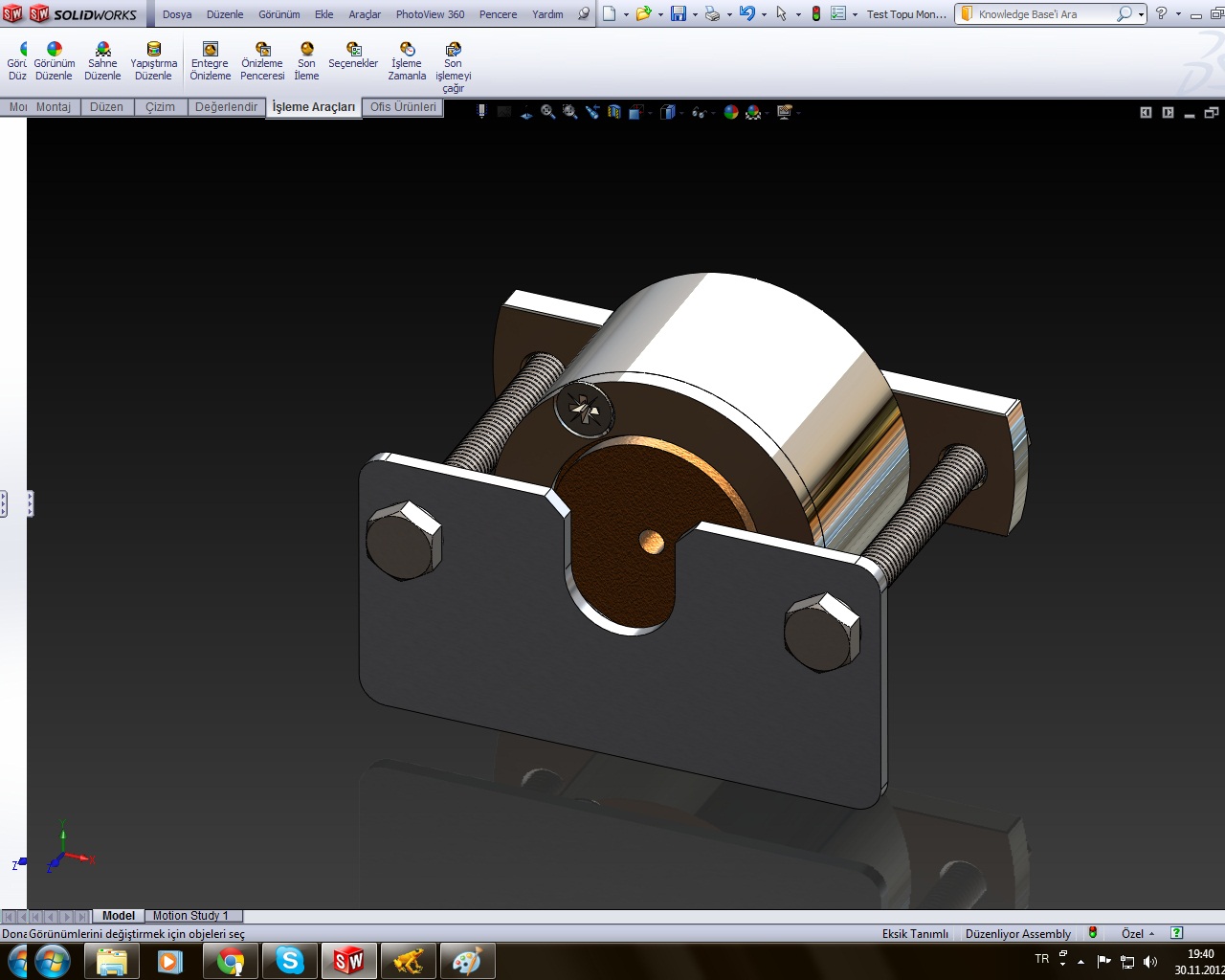Open Önizleme Penceresi preview window
Viewport: 1225px width, 980px height.
click(x=262, y=61)
